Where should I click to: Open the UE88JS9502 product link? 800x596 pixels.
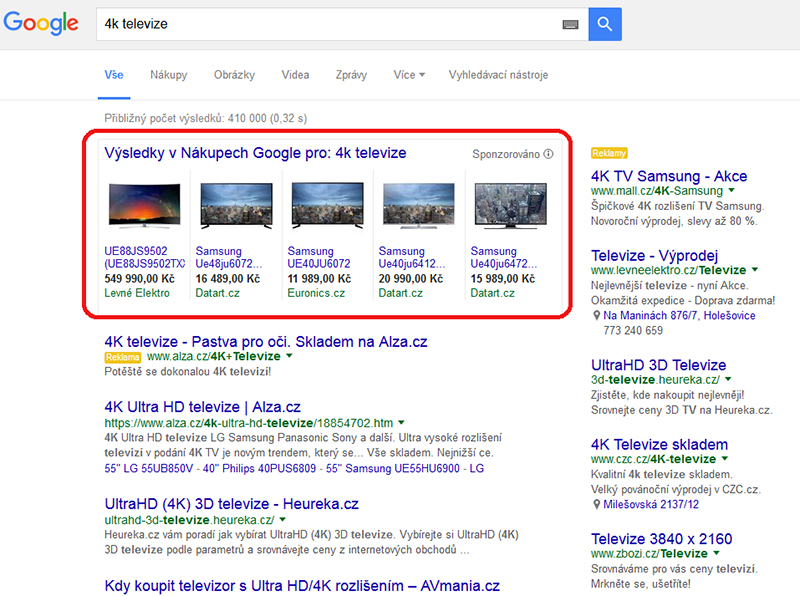[144, 257]
